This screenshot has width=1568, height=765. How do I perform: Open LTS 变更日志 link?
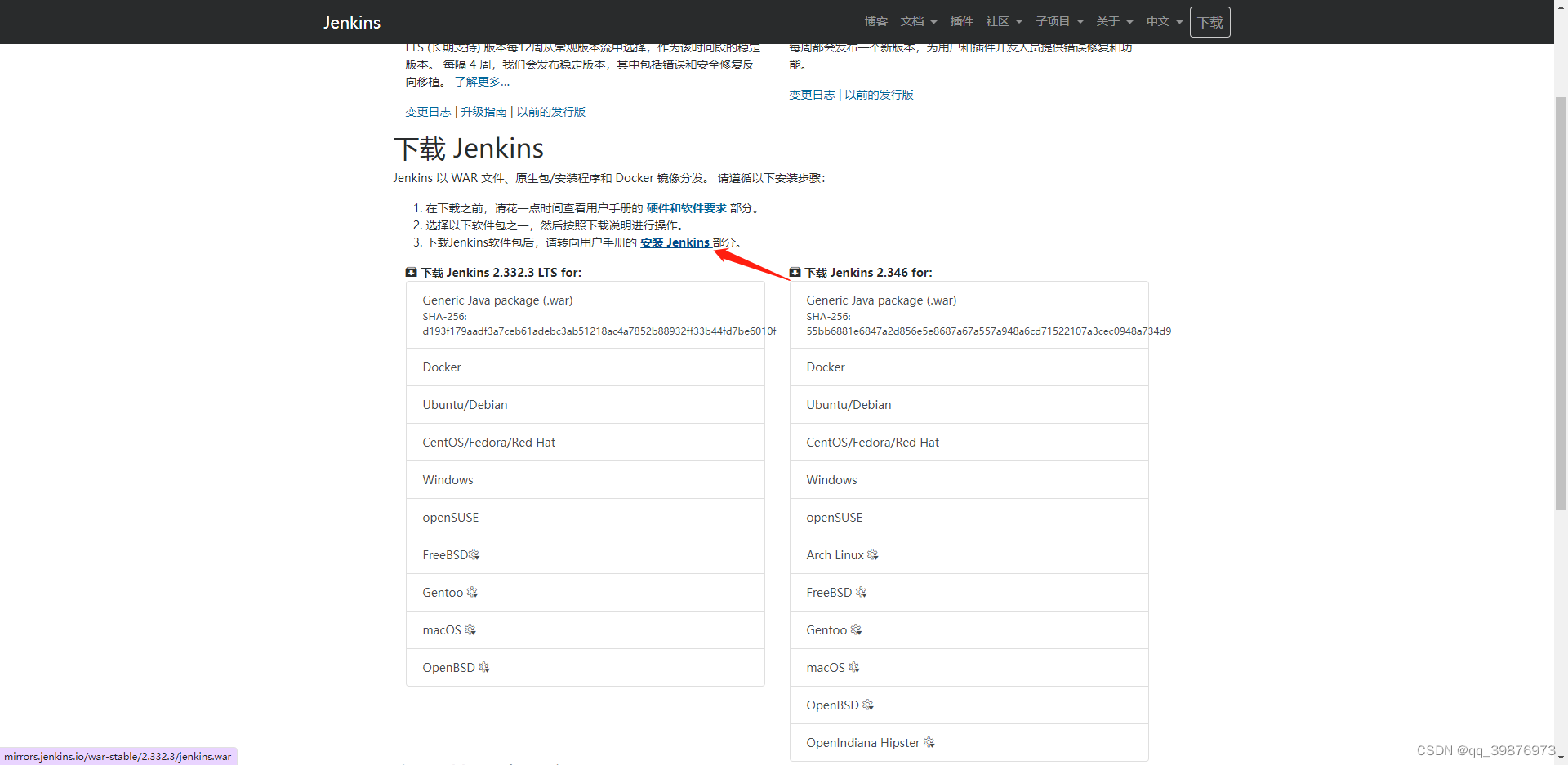pyautogui.click(x=428, y=112)
